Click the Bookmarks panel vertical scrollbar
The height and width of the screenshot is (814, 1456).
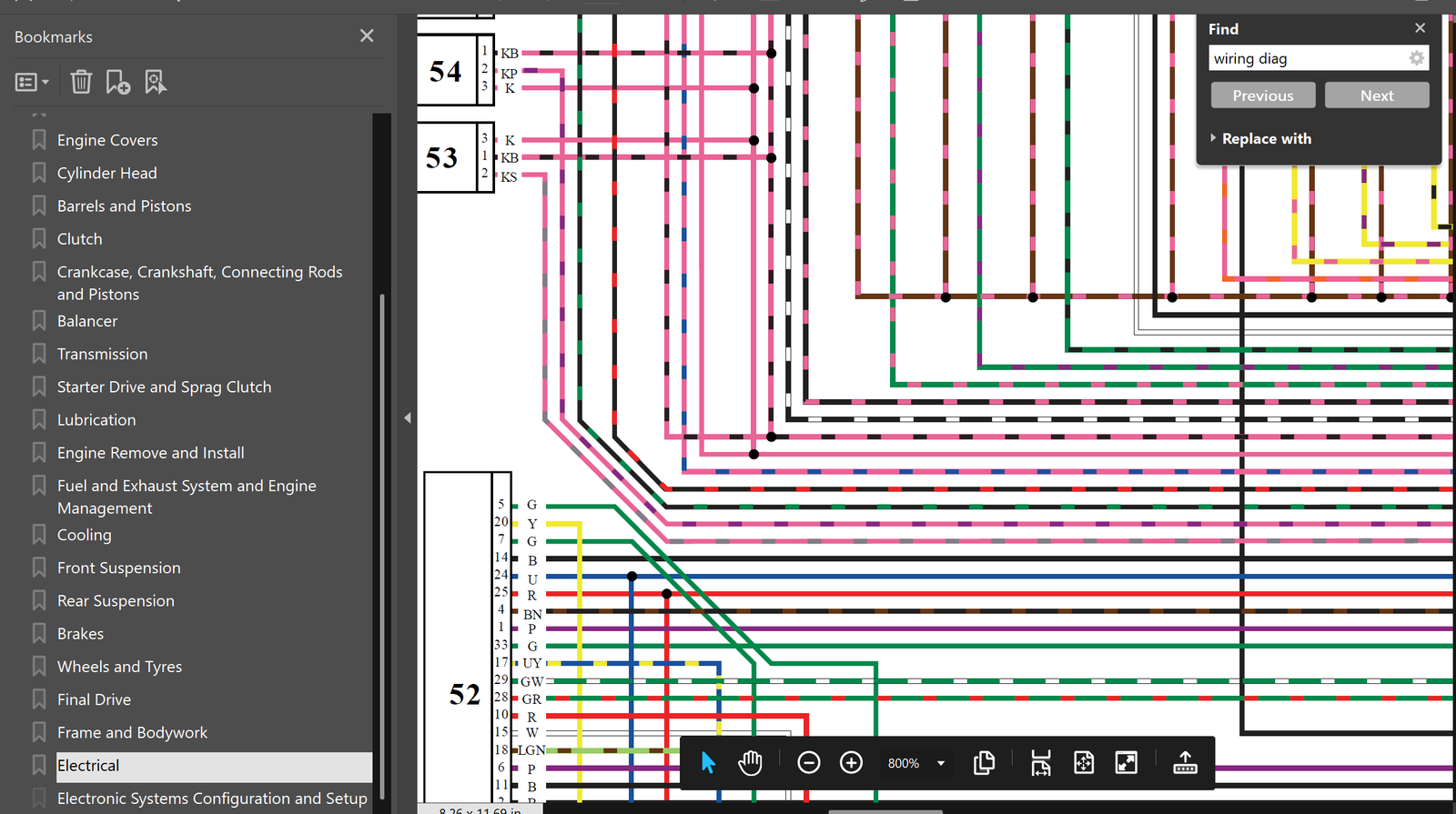click(x=382, y=546)
